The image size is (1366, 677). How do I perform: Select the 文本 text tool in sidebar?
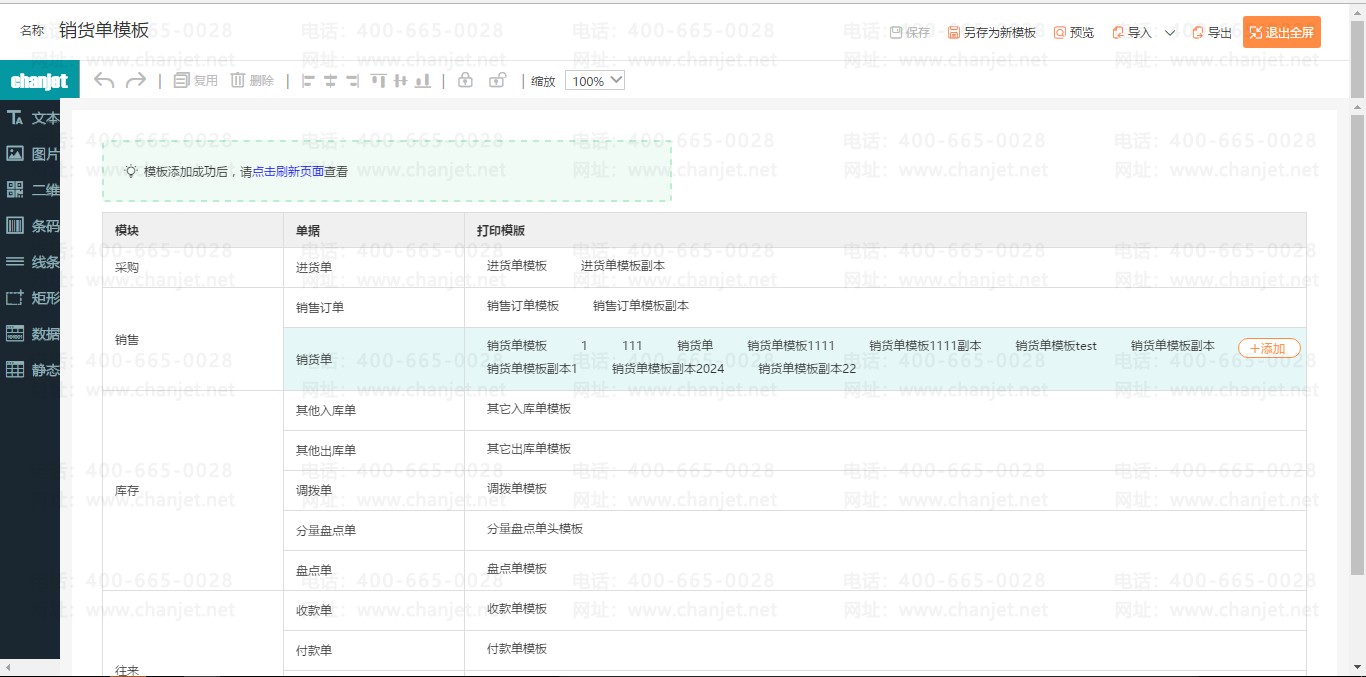pos(32,118)
